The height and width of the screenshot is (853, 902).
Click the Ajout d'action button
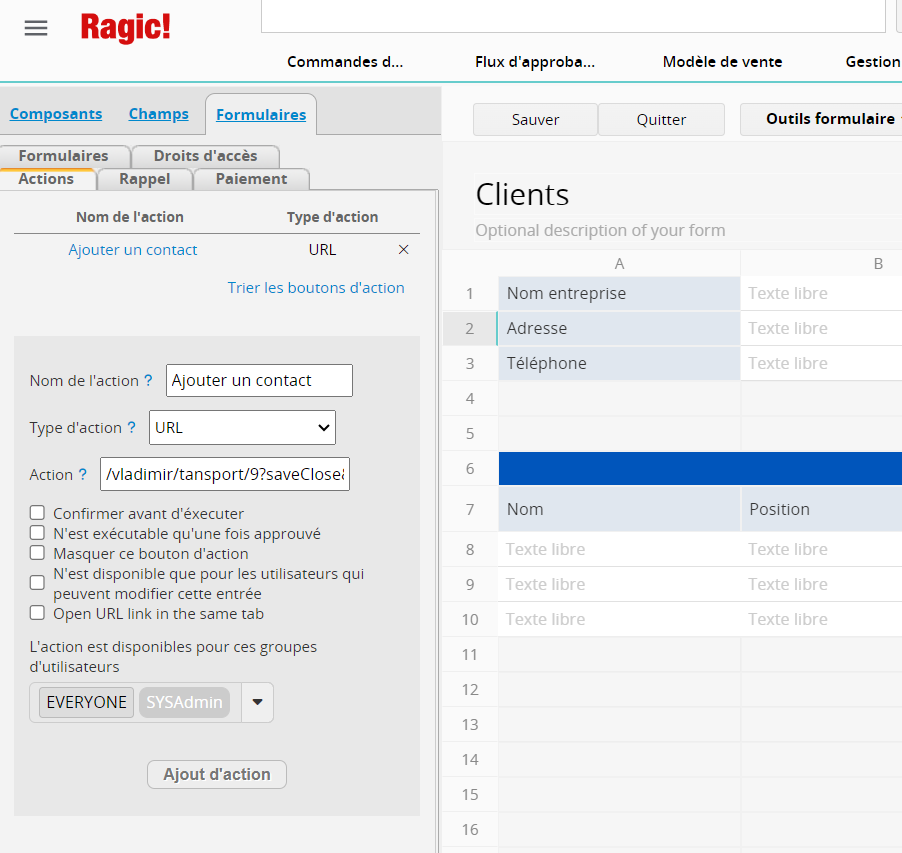click(x=217, y=774)
